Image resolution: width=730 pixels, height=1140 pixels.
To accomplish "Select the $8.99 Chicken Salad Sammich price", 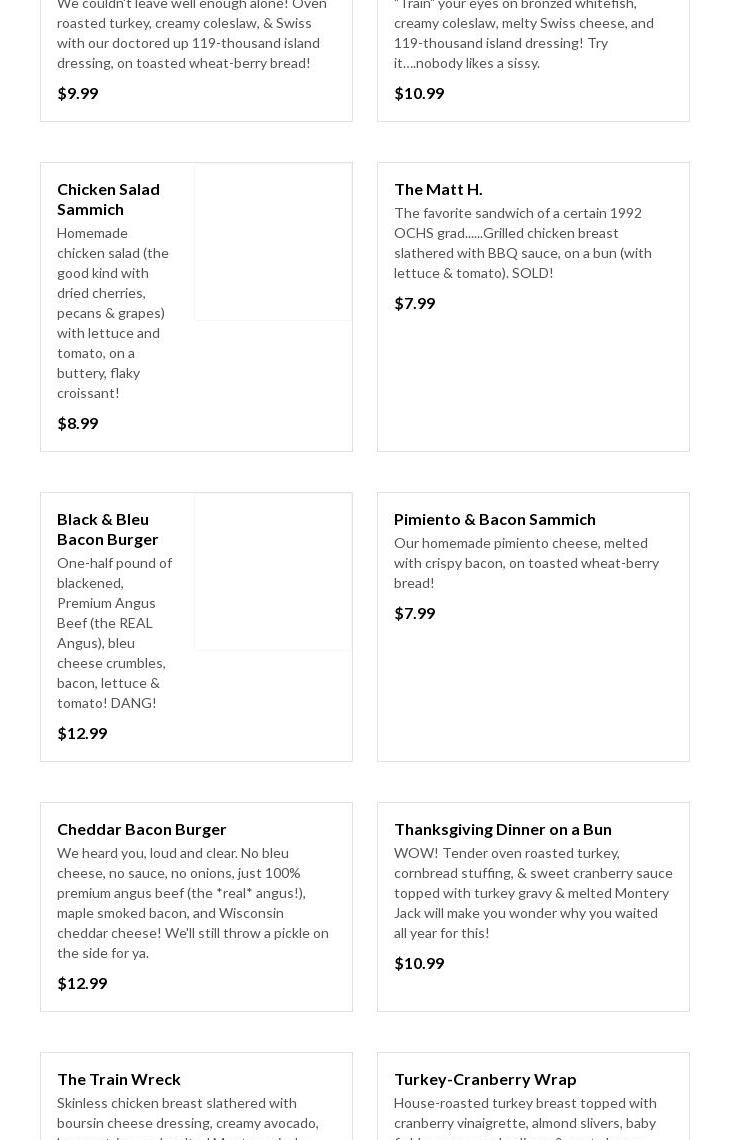I will tap(78, 423).
